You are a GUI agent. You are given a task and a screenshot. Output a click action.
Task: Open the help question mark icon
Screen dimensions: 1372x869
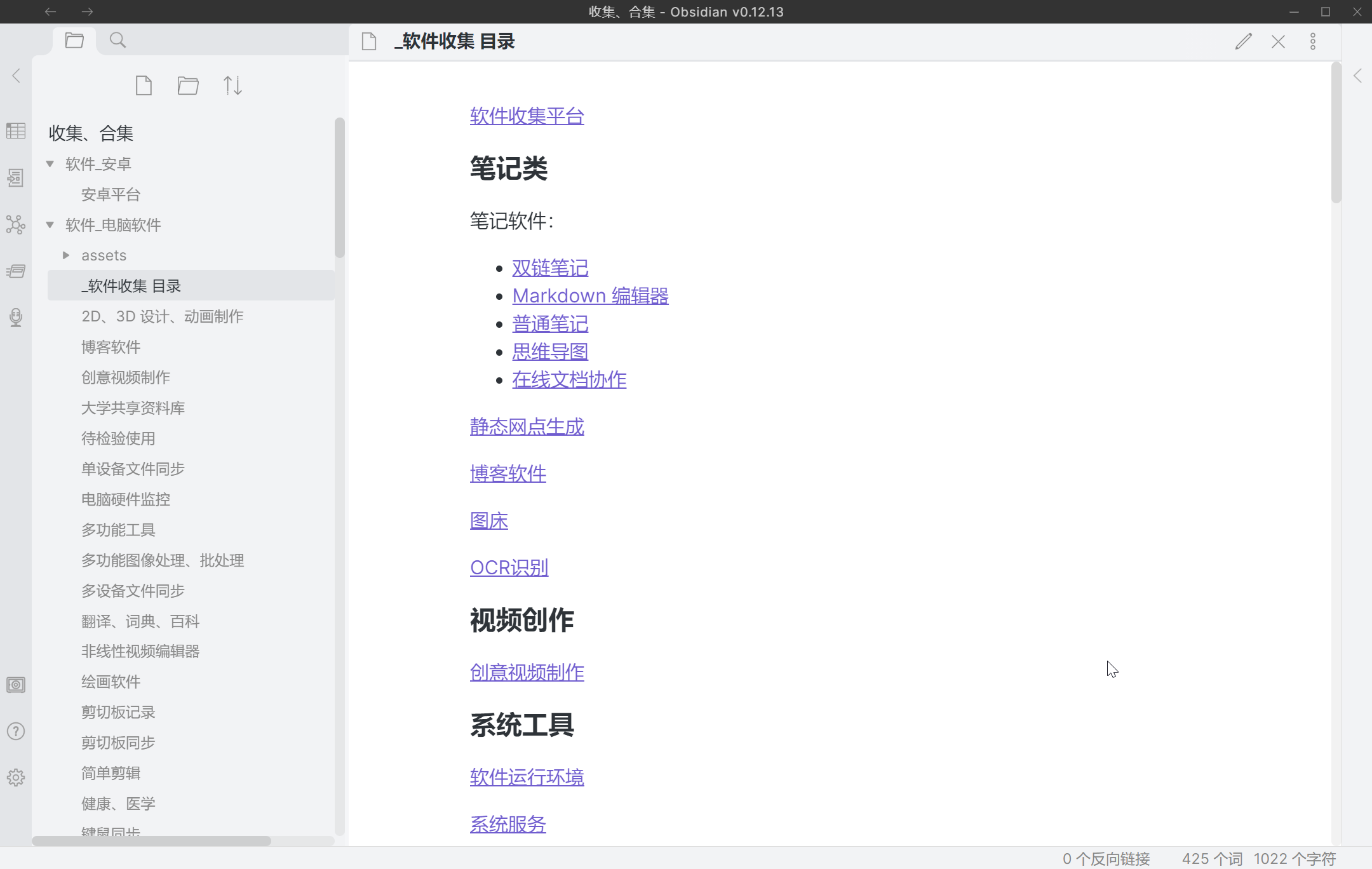[x=16, y=731]
